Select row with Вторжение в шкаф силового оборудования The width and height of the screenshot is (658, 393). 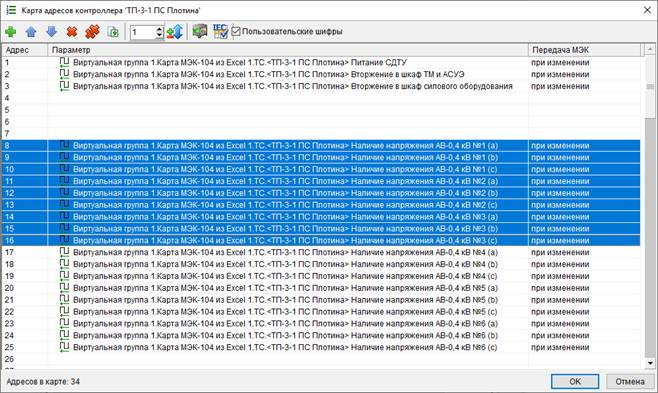click(321, 86)
